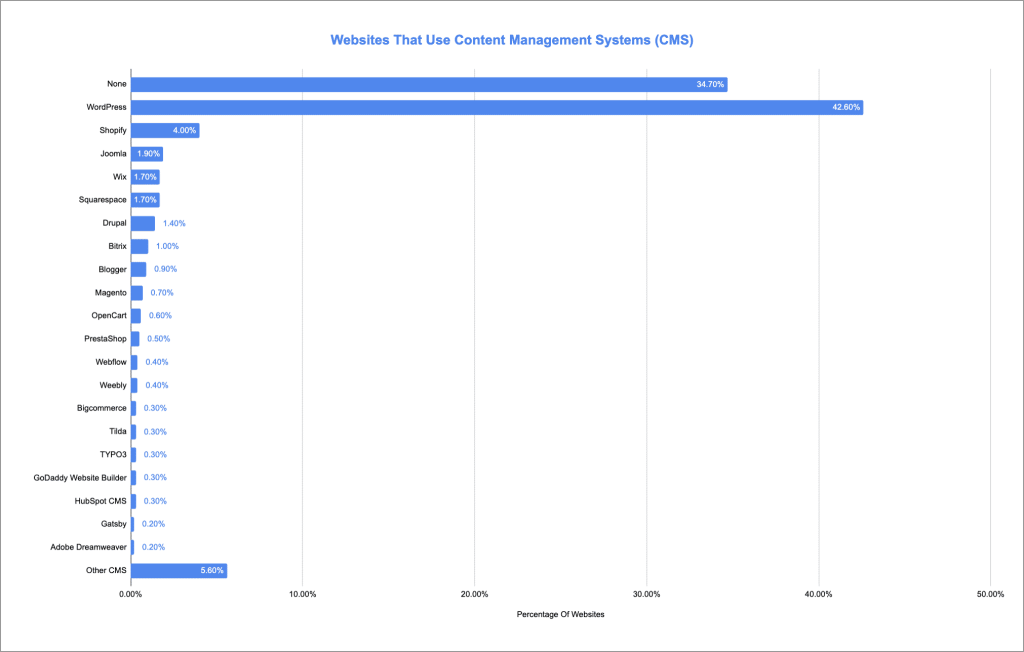Click the 50.00% x-axis tick label

[x=990, y=595]
